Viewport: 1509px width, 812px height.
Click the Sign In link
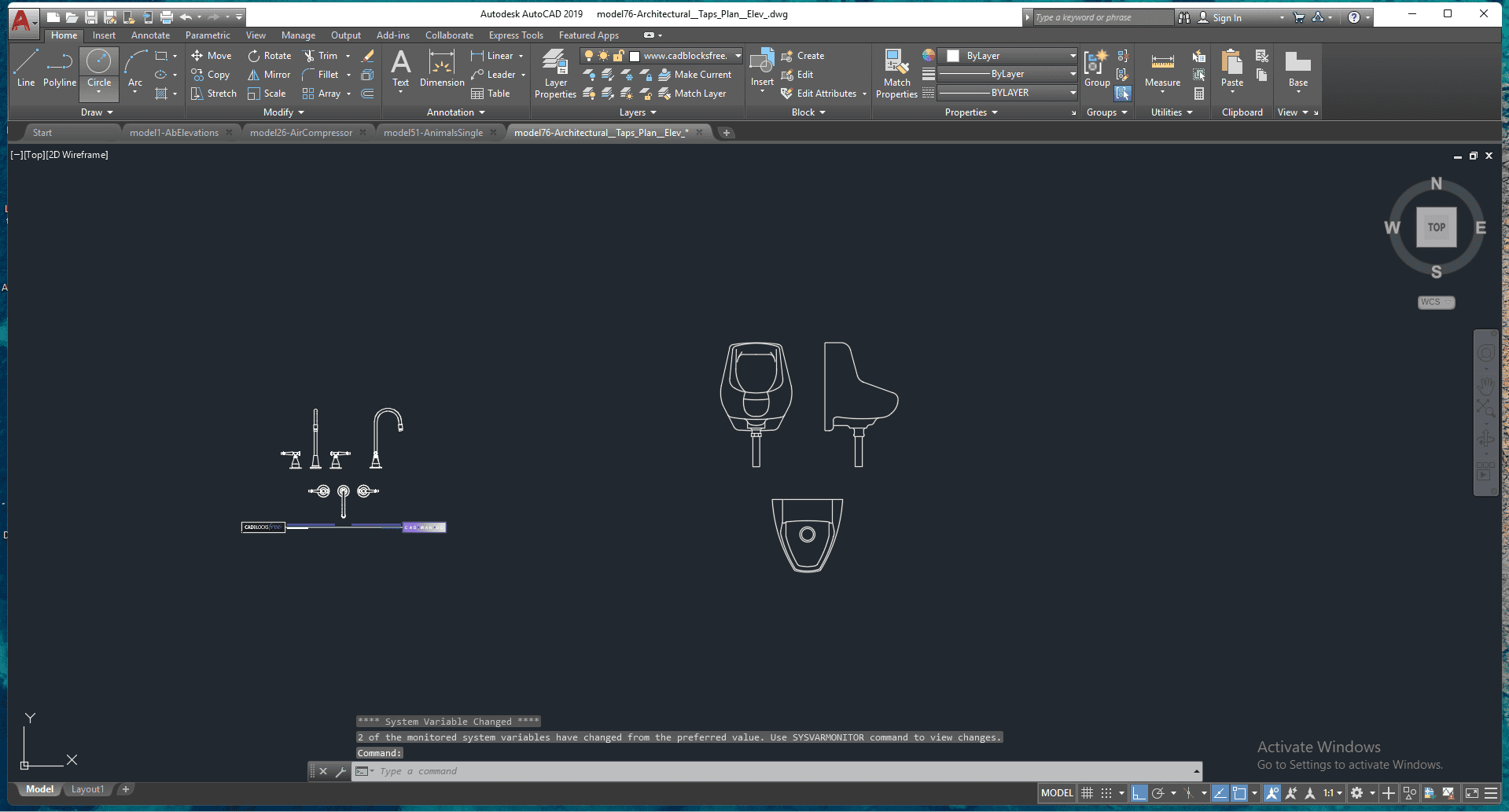(1227, 17)
